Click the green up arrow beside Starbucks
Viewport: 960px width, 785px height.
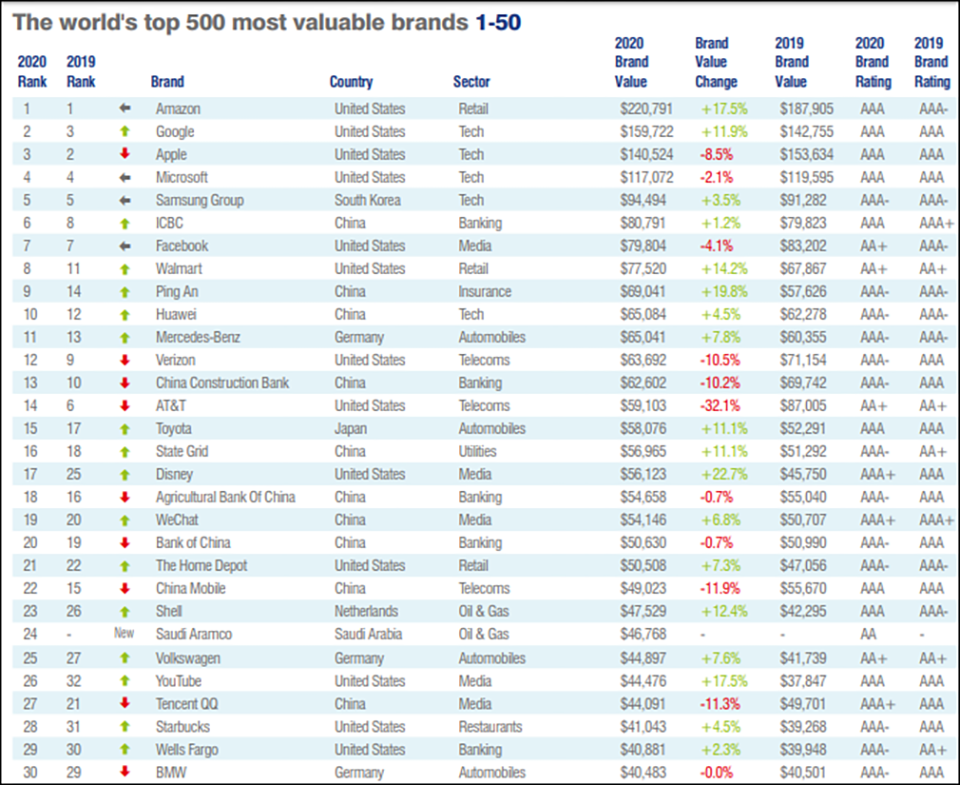coord(125,727)
